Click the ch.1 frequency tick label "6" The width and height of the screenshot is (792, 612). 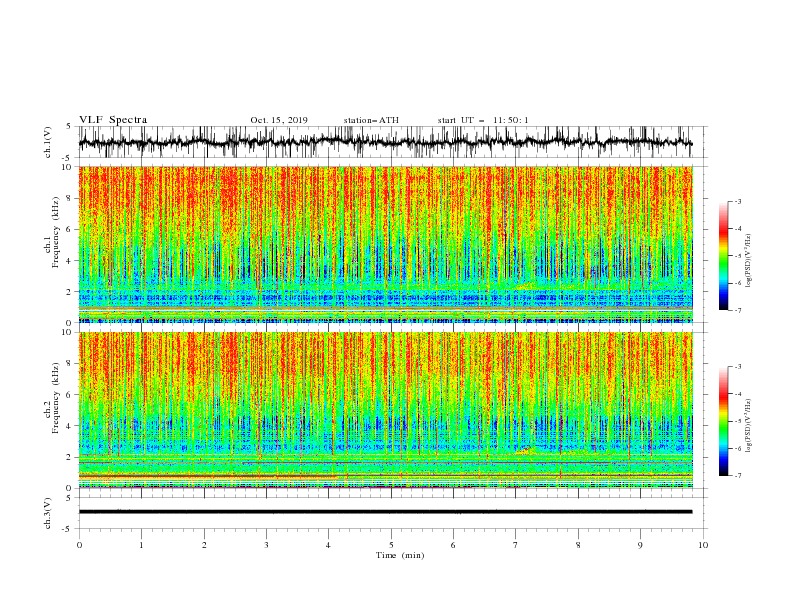tap(70, 230)
